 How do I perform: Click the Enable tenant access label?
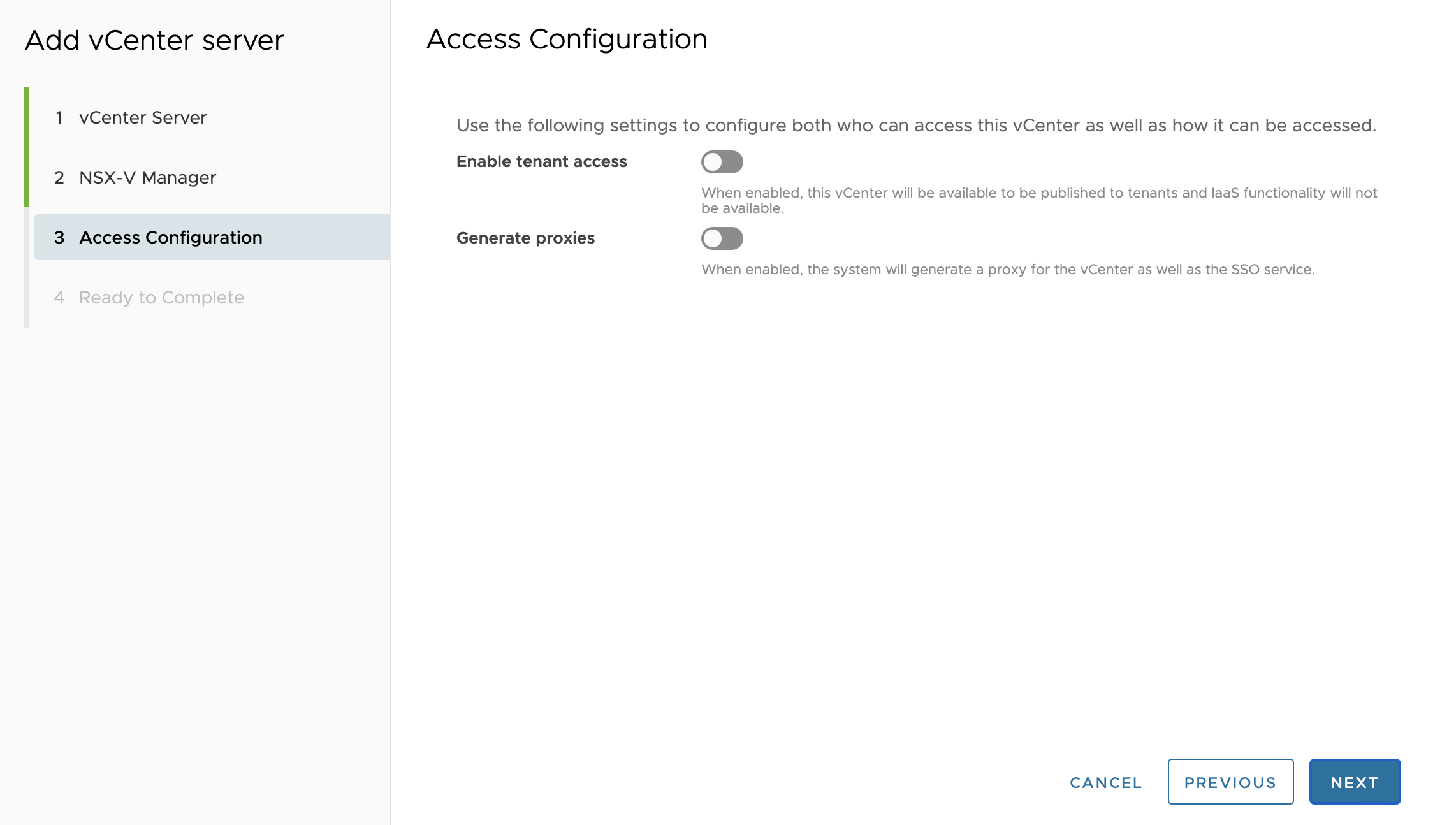click(541, 162)
